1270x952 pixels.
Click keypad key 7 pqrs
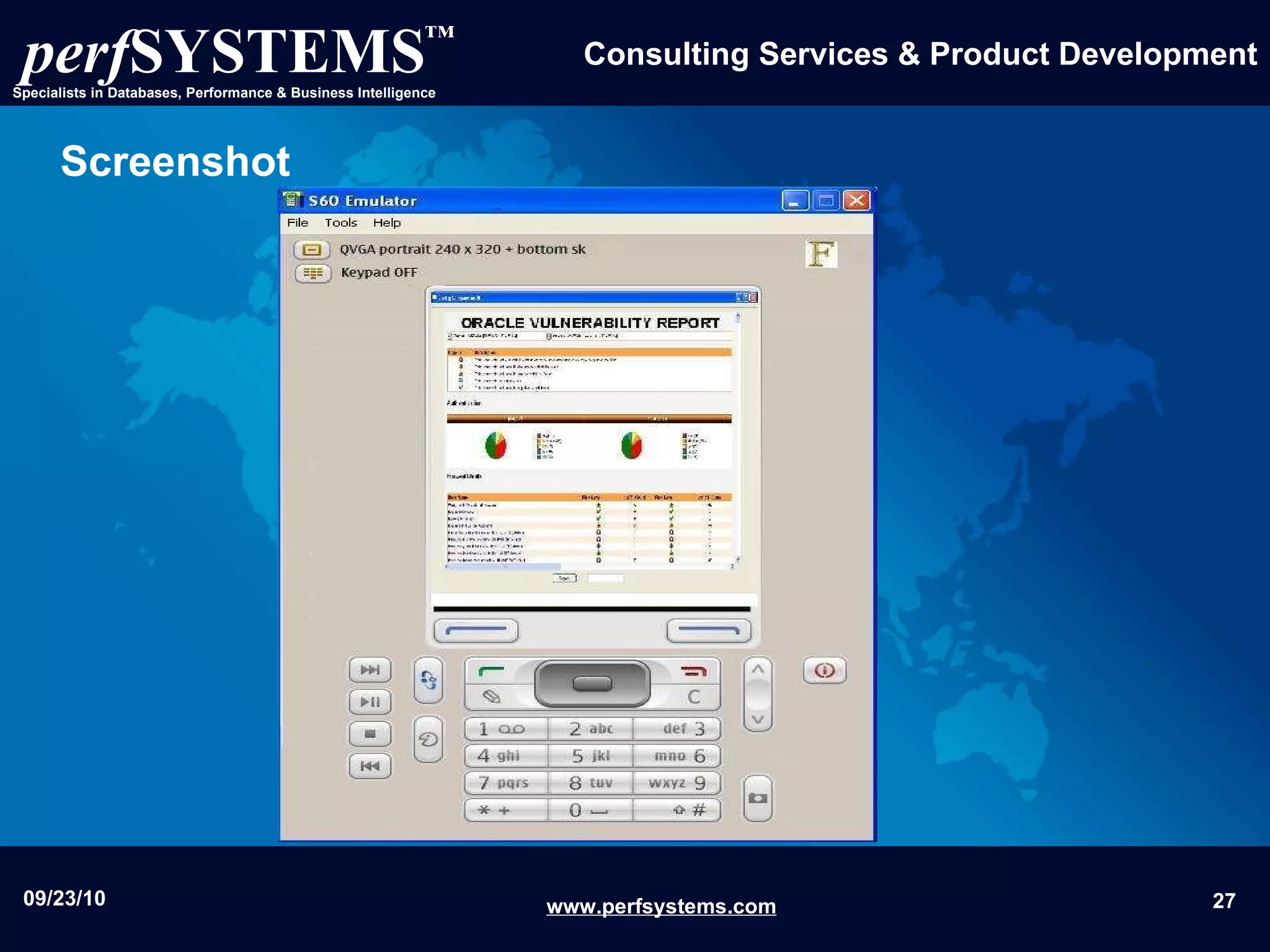point(507,783)
